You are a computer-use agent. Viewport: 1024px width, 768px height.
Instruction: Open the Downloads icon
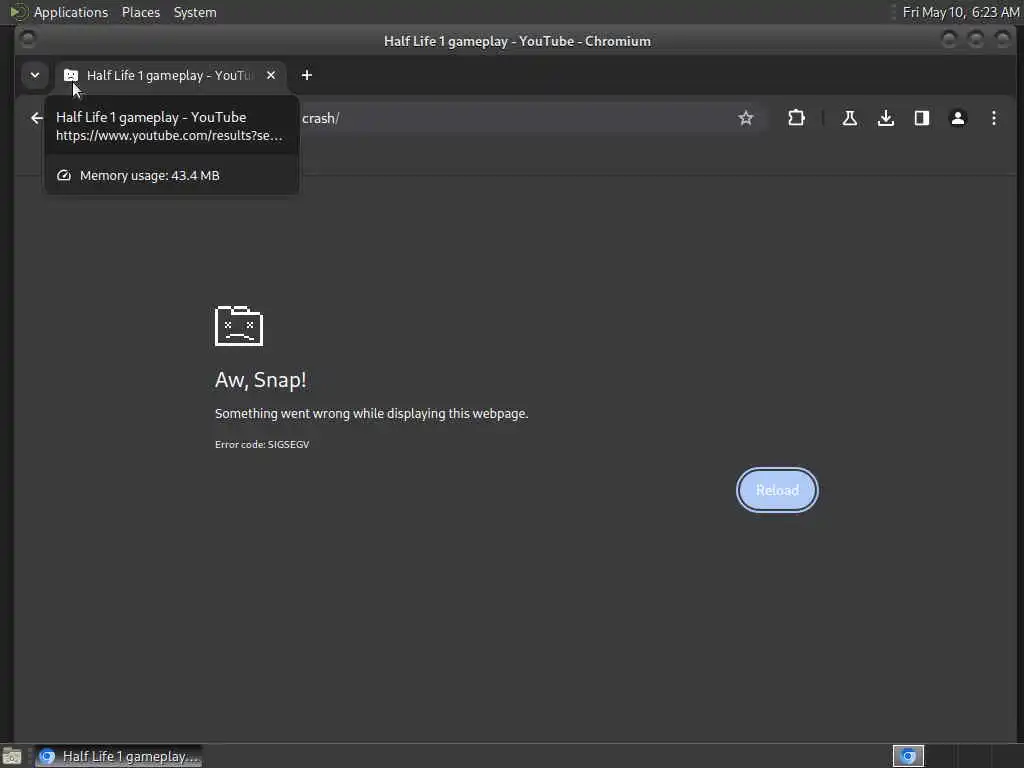click(x=886, y=118)
